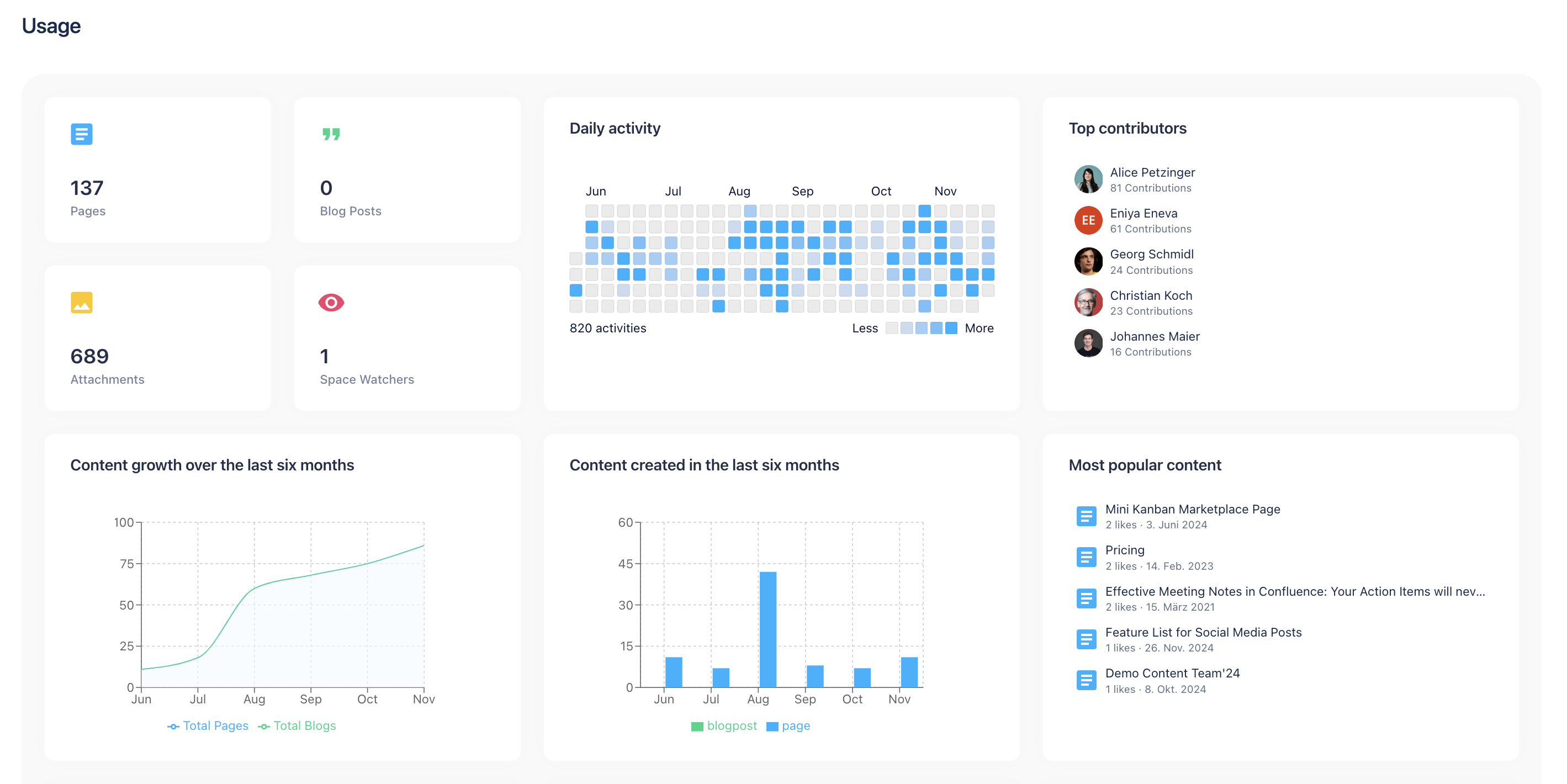Click '1 likes · 26. Nov. 2024' text
1567x784 pixels.
(x=1159, y=648)
